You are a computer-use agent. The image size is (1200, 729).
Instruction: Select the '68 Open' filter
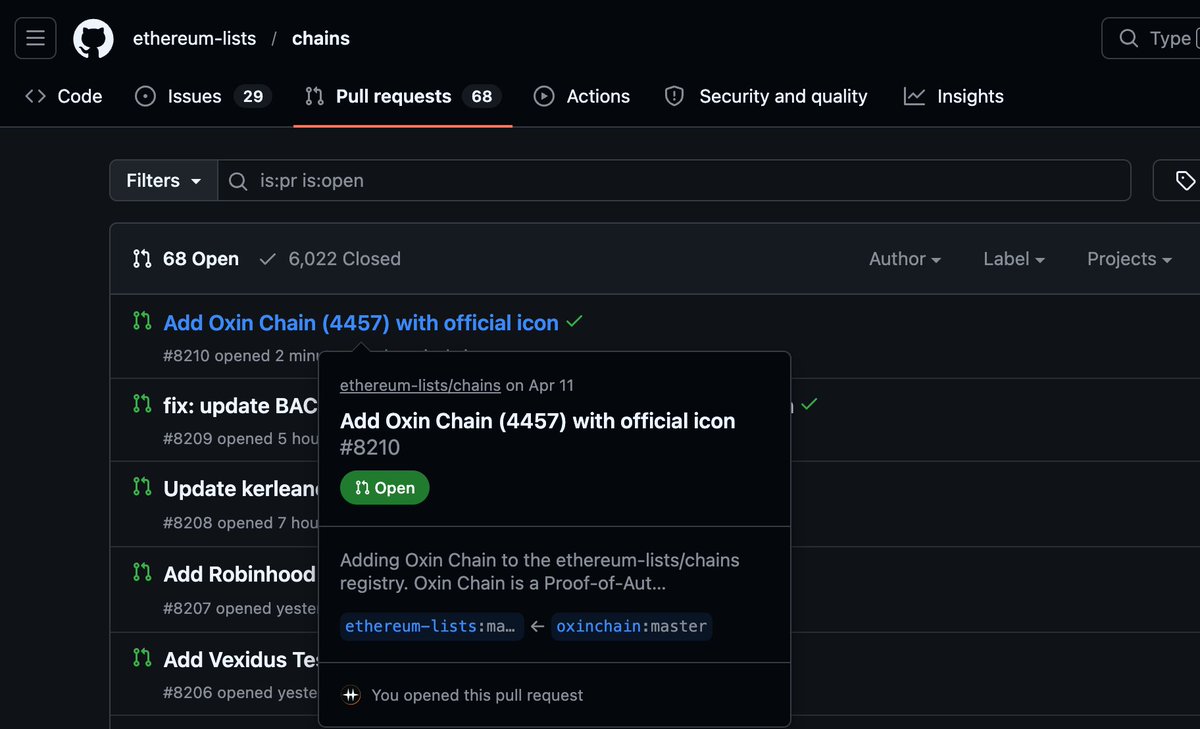coord(199,257)
